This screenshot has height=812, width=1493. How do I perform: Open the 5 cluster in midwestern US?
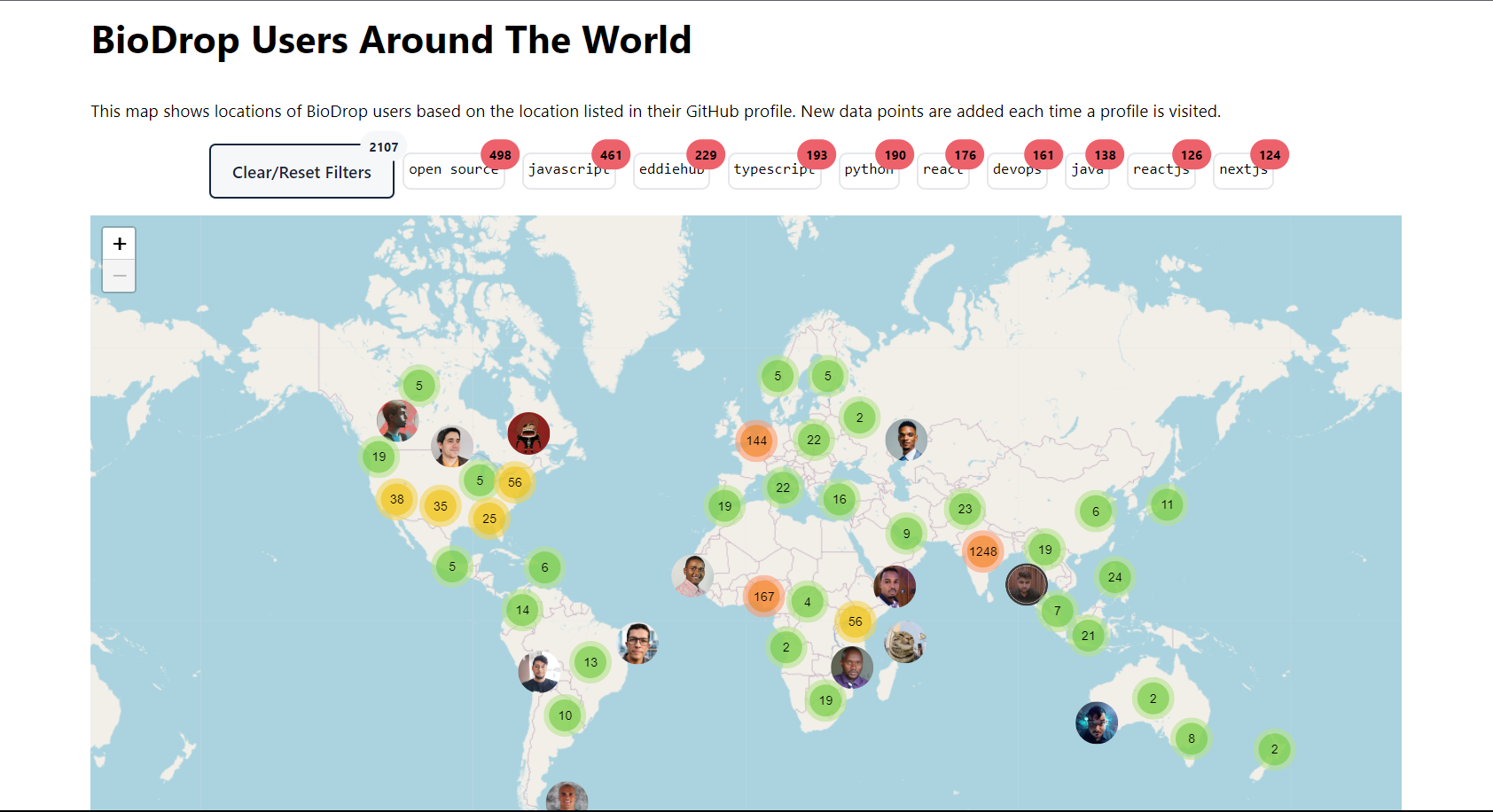[480, 480]
